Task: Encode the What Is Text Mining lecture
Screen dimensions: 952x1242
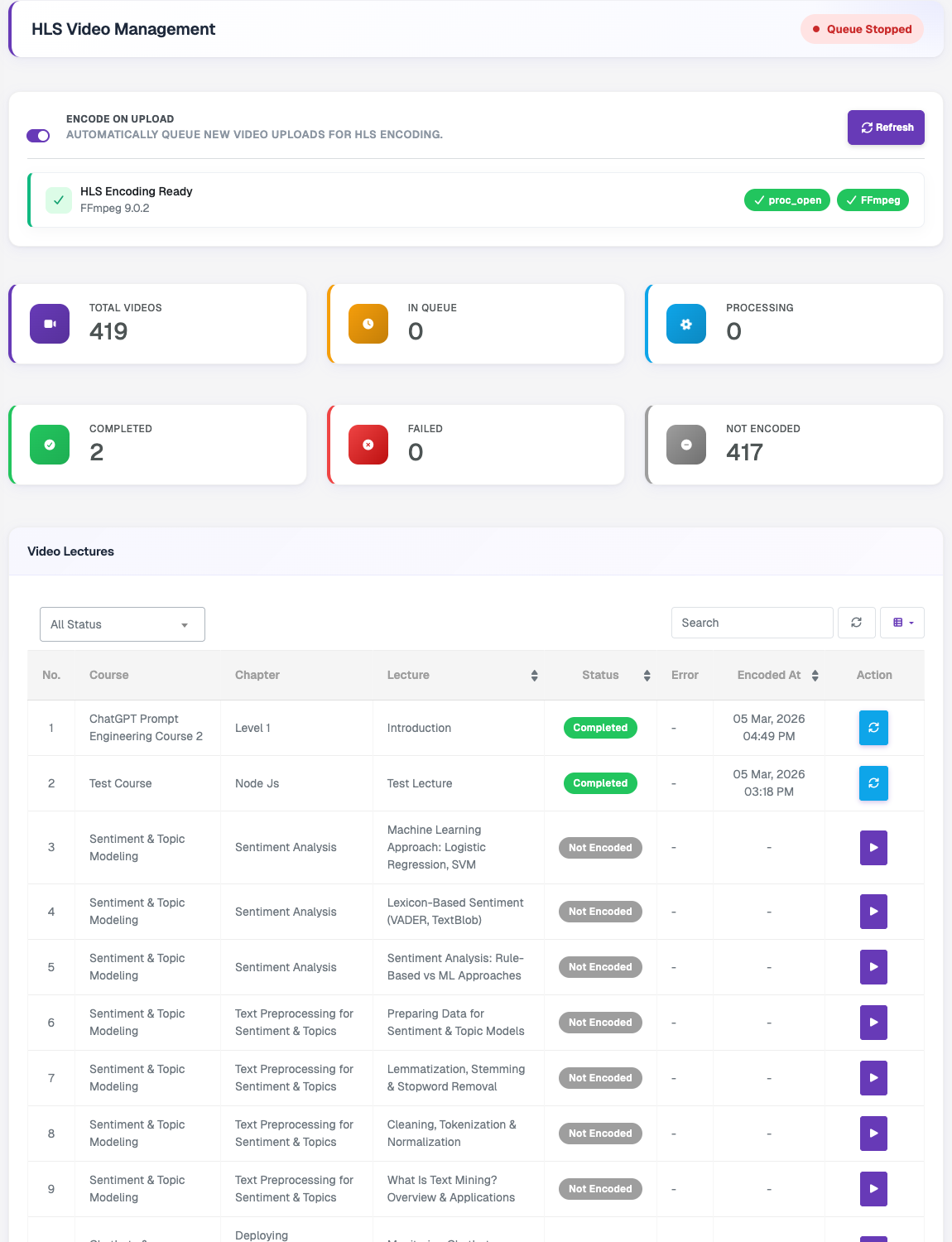Action: pyautogui.click(x=873, y=1189)
